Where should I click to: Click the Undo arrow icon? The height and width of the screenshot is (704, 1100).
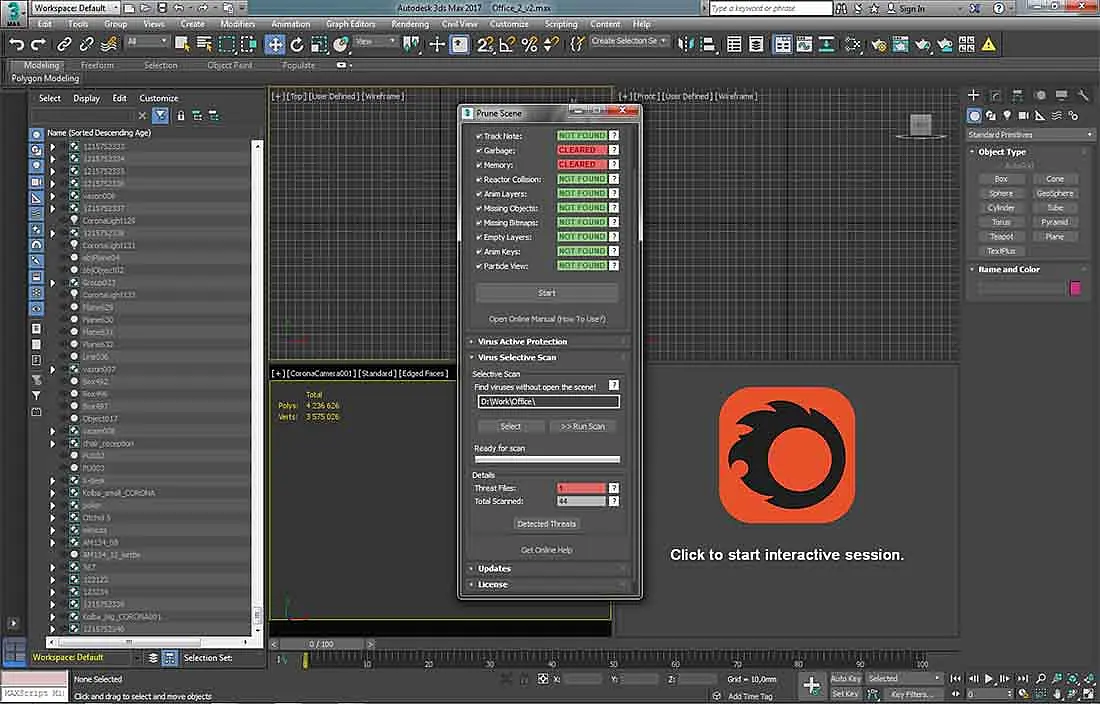(16, 45)
